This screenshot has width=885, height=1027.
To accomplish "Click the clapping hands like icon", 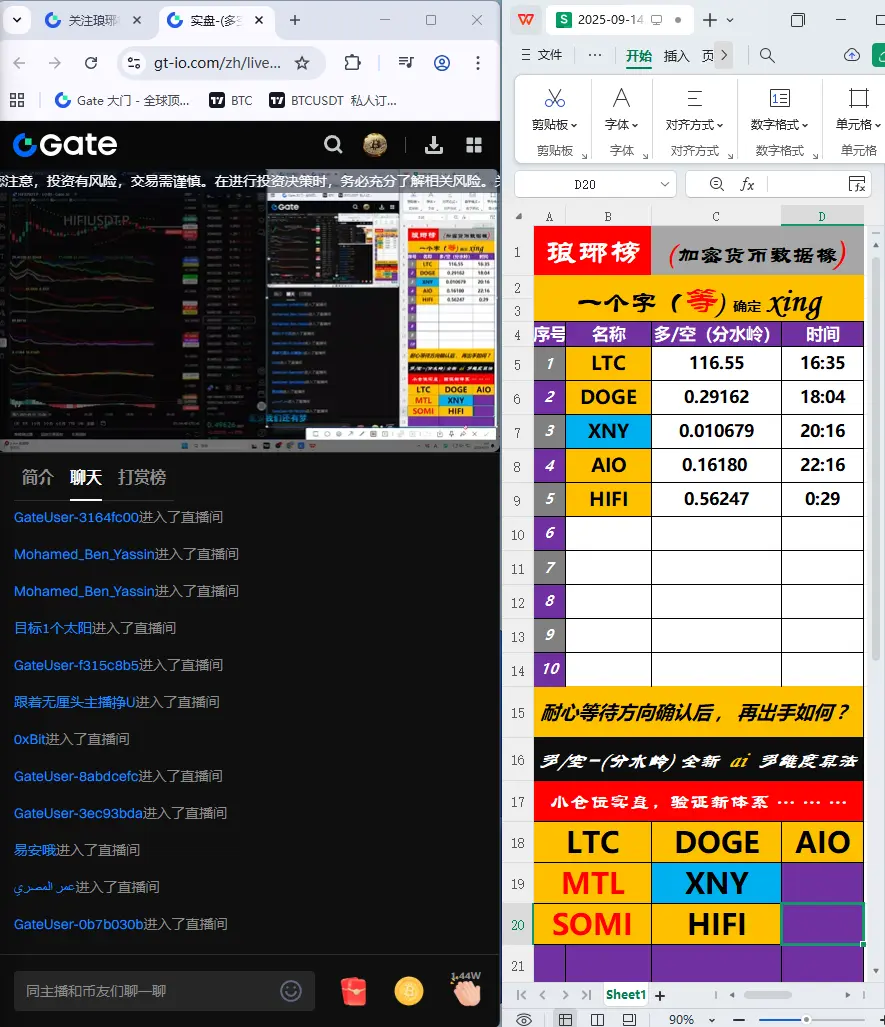I will click(467, 989).
